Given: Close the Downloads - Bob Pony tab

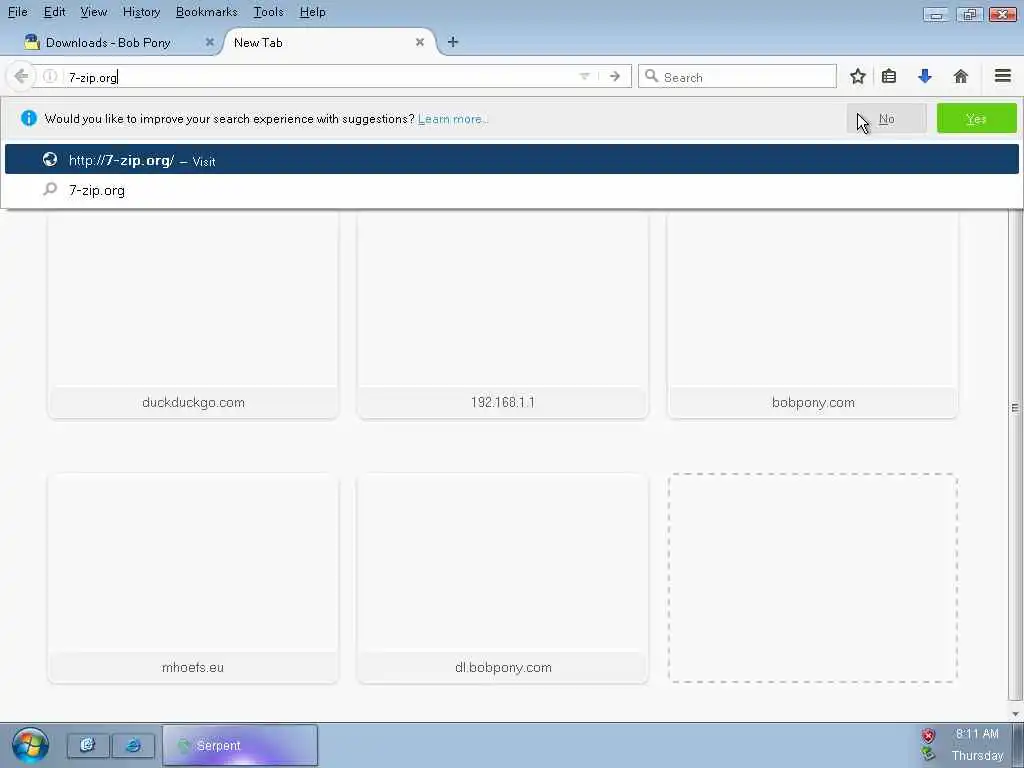Looking at the screenshot, I should (210, 42).
